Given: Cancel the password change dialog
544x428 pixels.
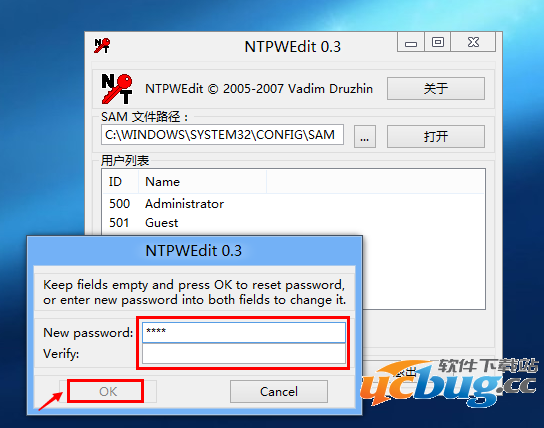Looking at the screenshot, I should pos(279,391).
